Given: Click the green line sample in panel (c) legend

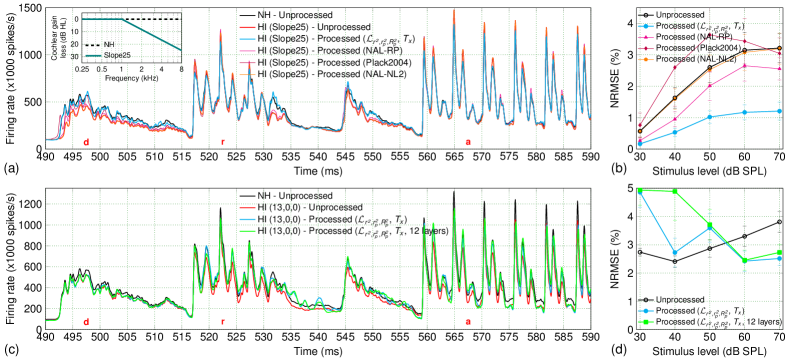Looking at the screenshot, I should point(249,232).
